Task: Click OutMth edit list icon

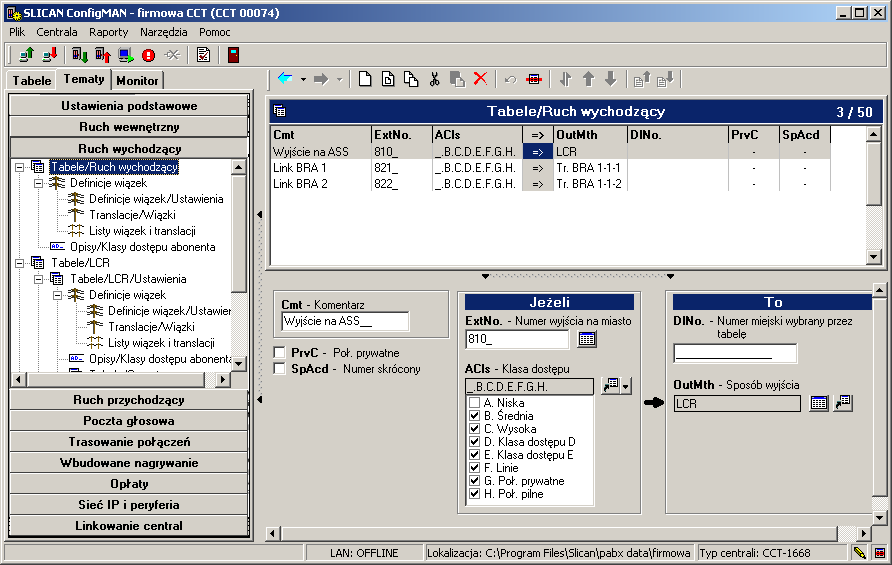Action: click(x=843, y=403)
